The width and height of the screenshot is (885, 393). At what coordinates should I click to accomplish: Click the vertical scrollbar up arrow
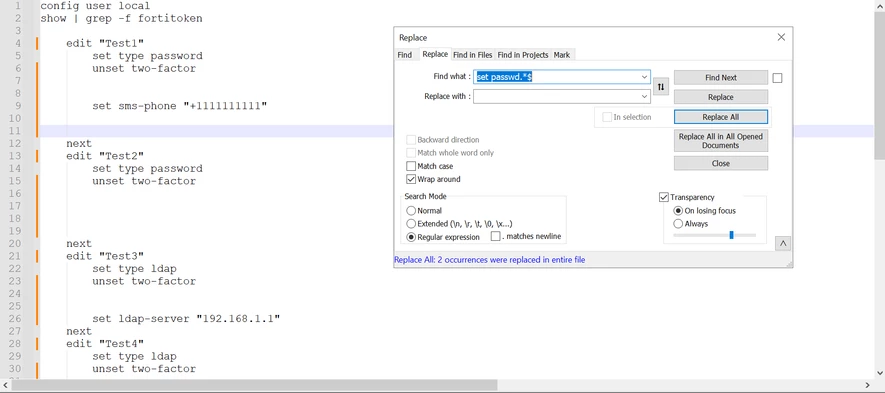click(879, 6)
